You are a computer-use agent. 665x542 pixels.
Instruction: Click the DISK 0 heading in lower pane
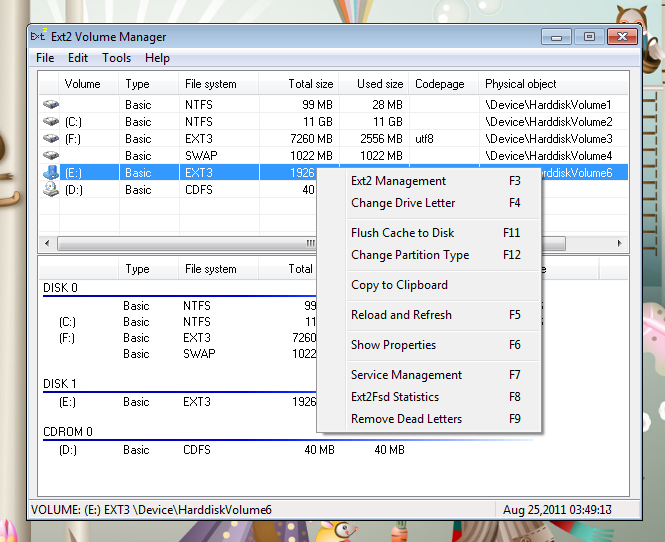(x=60, y=288)
